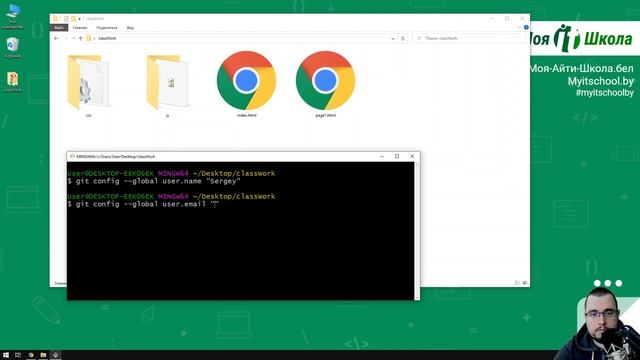Go up one folder level in Explorer
This screenshot has width=640, height=360.
80,38
